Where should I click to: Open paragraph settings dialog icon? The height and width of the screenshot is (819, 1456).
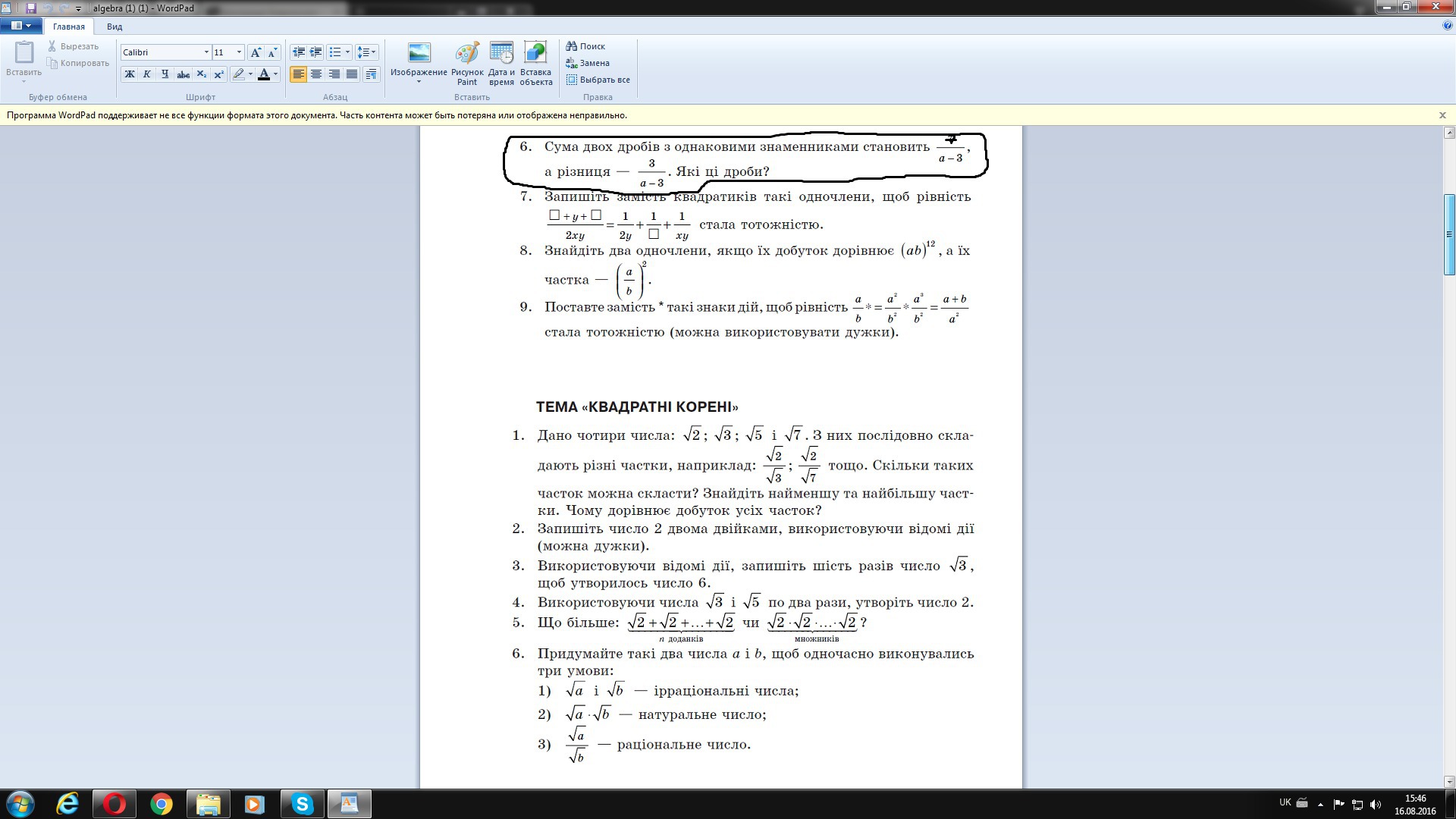click(x=371, y=74)
